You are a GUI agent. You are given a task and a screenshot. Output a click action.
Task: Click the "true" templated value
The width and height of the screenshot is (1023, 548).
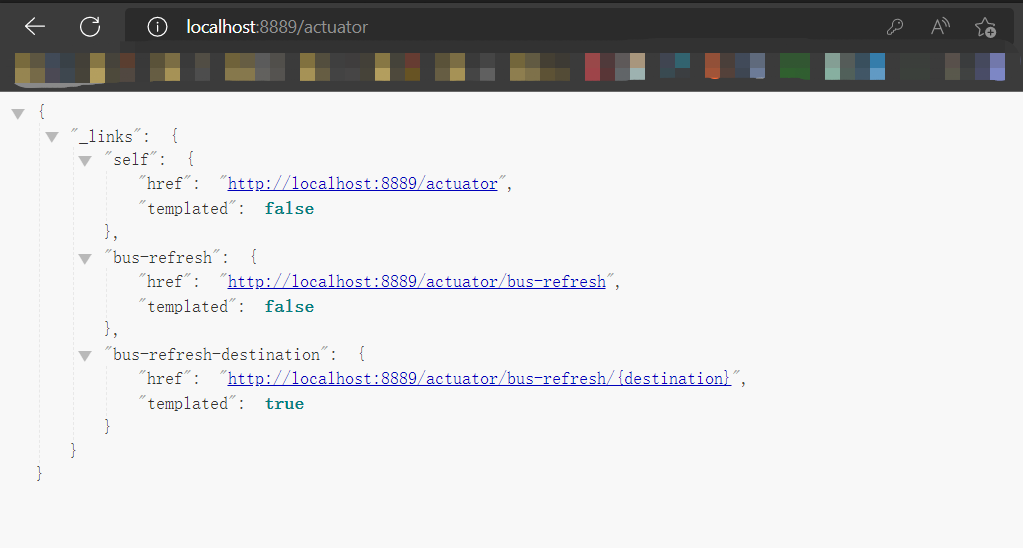click(x=284, y=404)
